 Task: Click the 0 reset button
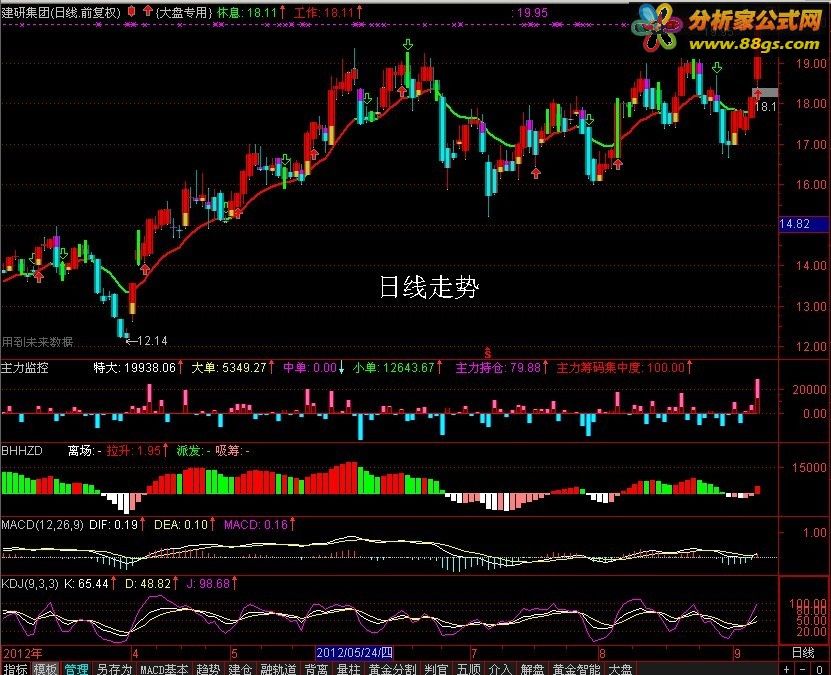(820, 669)
